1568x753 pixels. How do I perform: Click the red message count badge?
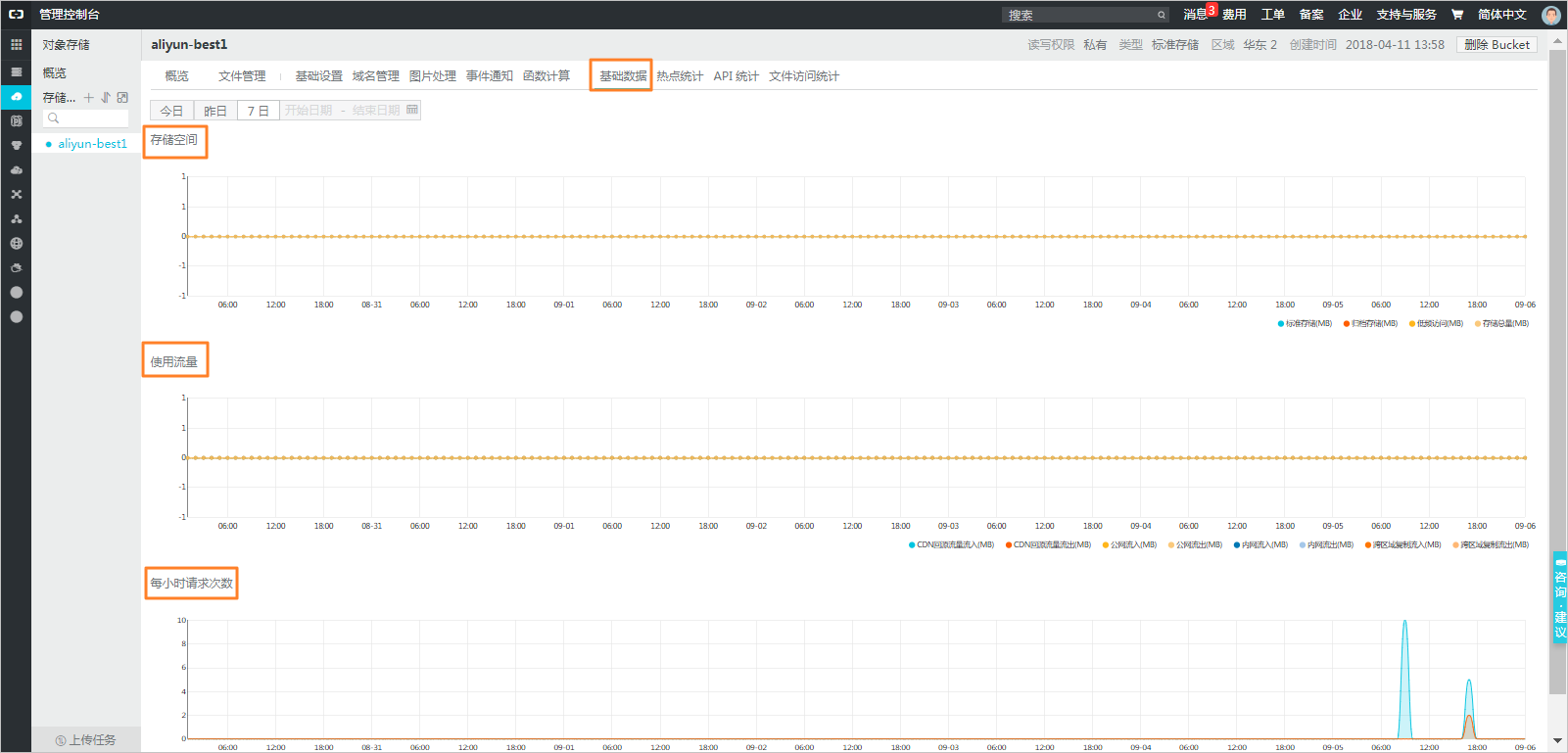point(1212,10)
